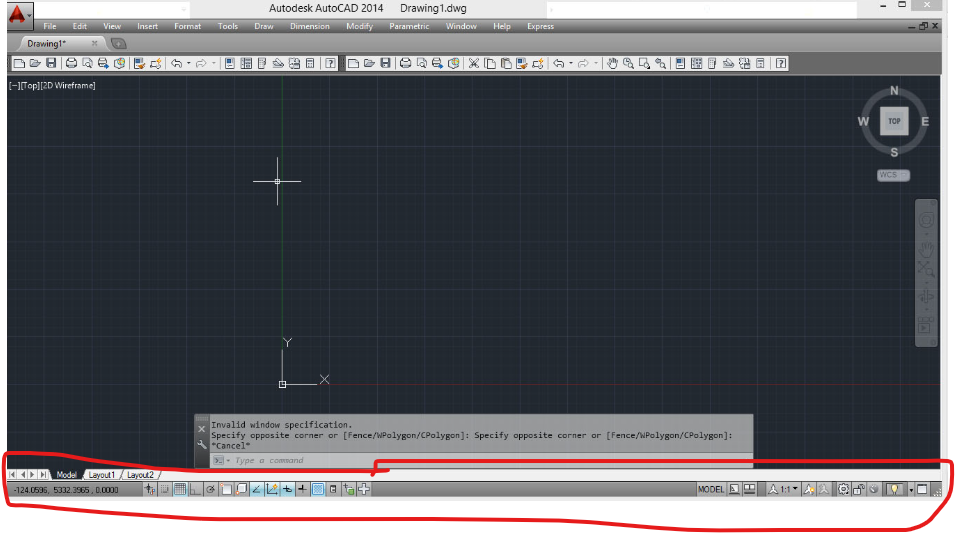This screenshot has height=534, width=955.
Task: Click the Copy icon next to Cut
Action: 490,63
